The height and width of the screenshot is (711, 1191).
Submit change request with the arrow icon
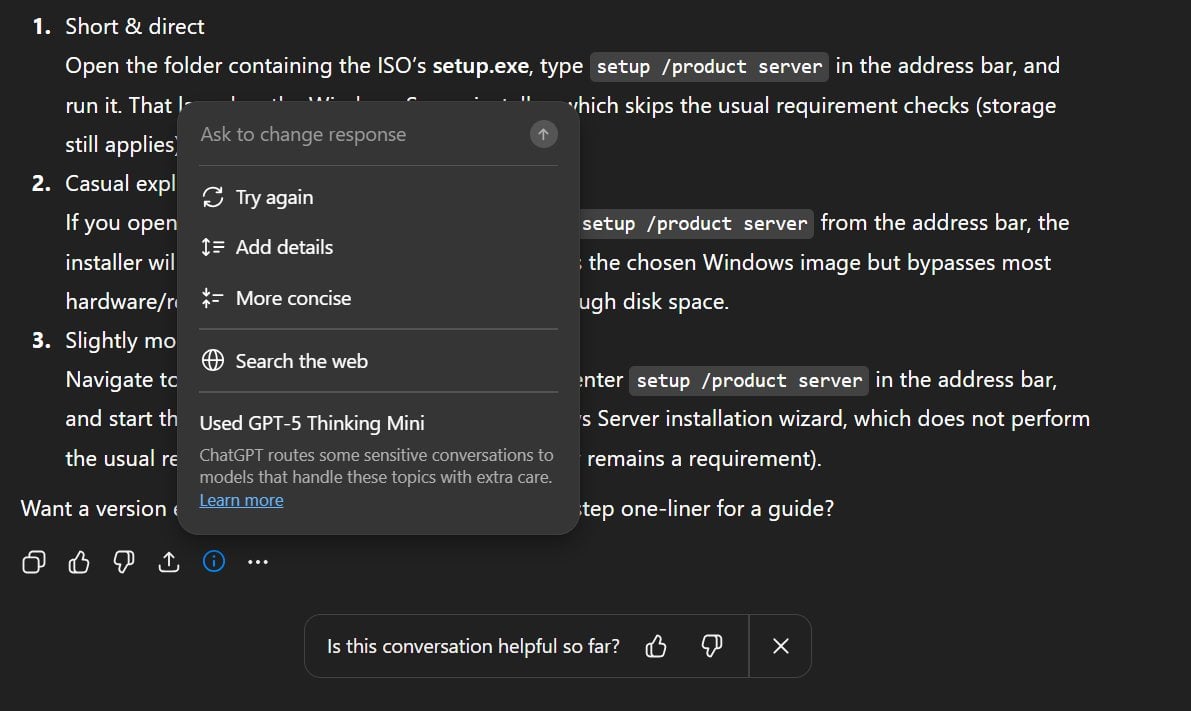click(x=543, y=133)
